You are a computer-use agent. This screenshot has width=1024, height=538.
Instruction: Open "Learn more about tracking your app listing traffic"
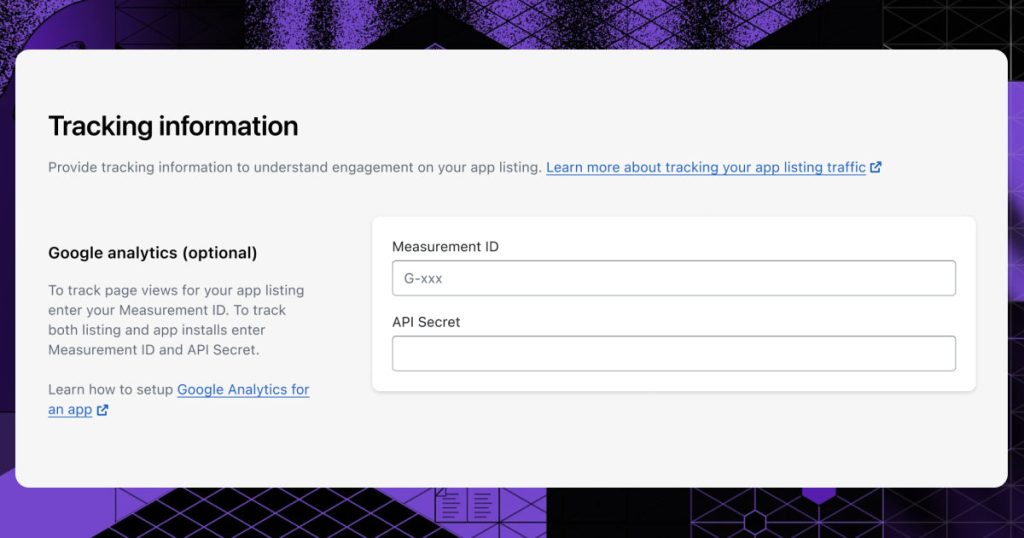(x=706, y=167)
